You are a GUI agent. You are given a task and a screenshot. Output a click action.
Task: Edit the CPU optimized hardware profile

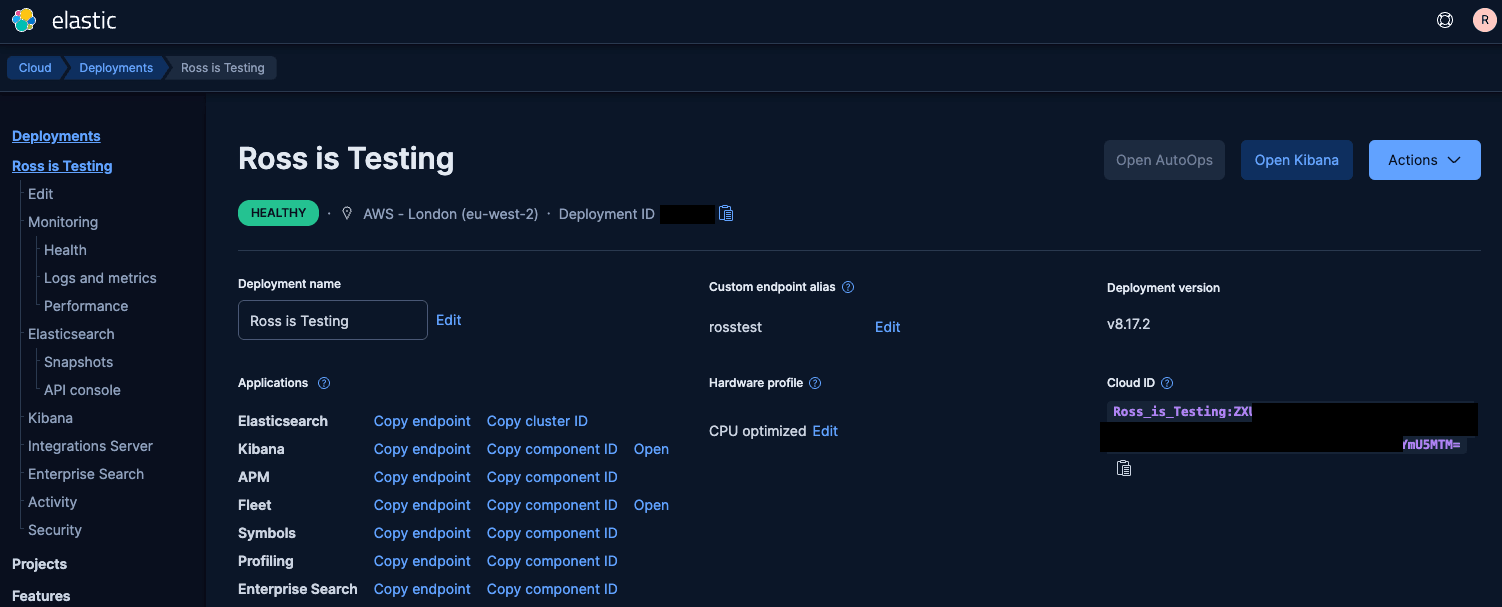pos(825,430)
